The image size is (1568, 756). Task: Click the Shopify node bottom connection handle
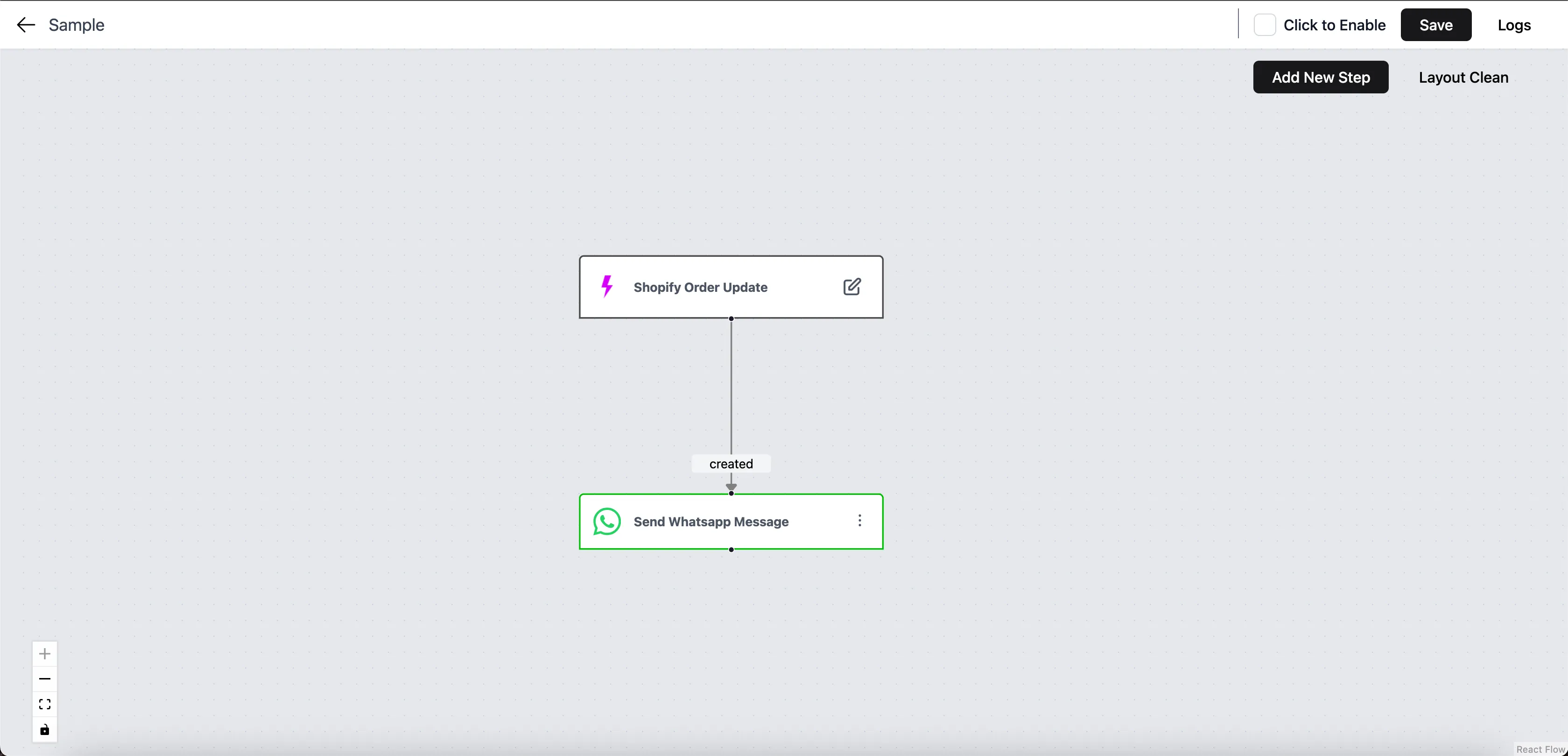click(x=731, y=318)
